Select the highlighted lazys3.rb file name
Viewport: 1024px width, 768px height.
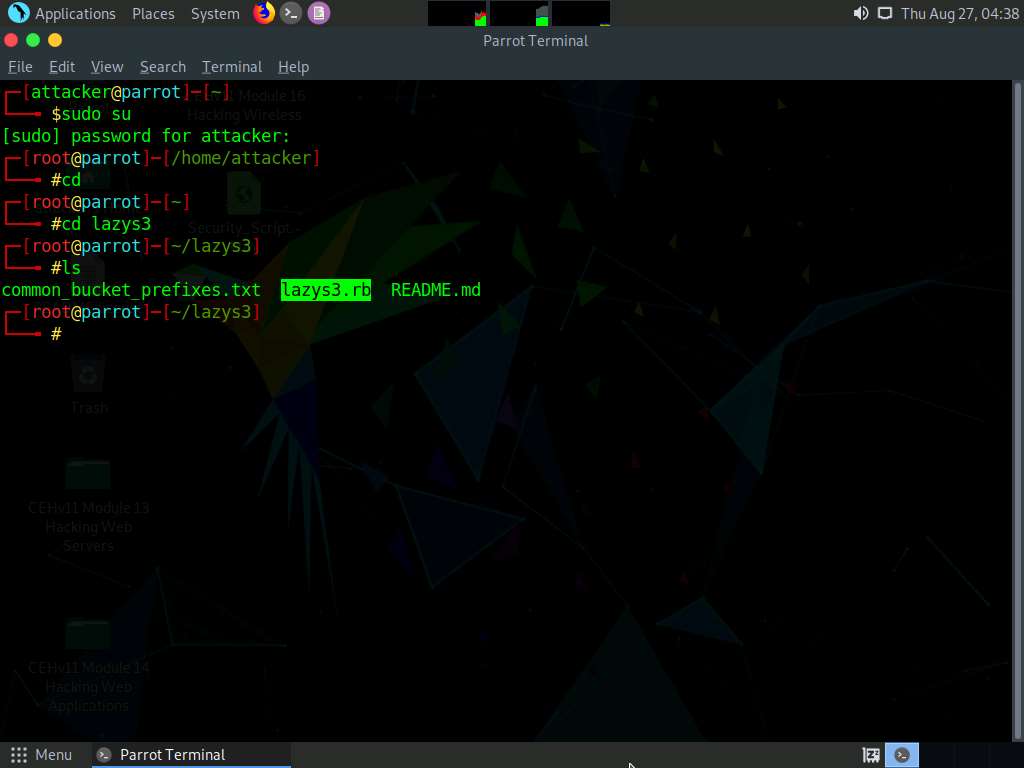tap(325, 290)
